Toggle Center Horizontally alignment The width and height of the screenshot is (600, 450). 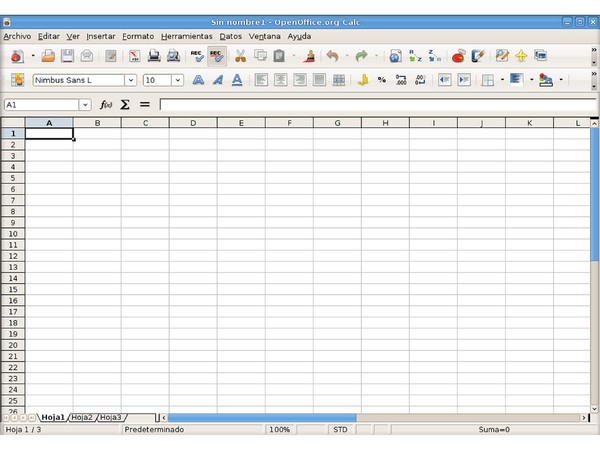(x=280, y=80)
